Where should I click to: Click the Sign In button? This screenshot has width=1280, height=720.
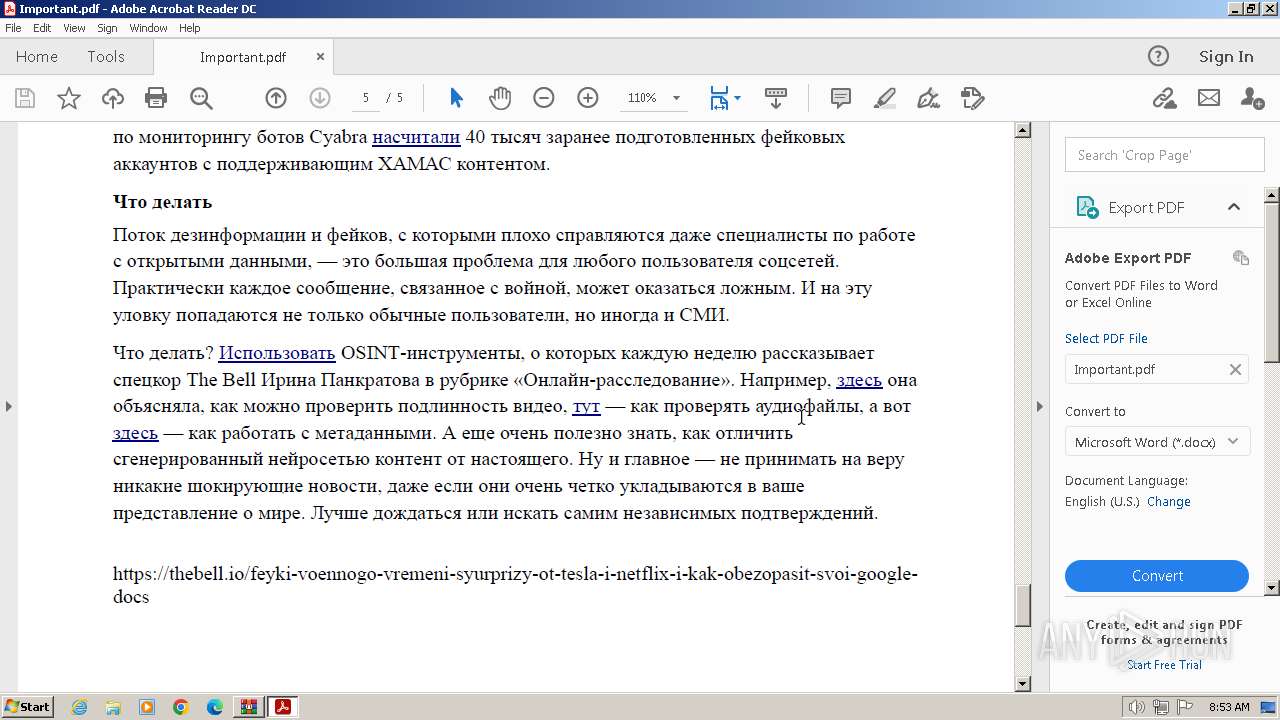pos(1226,57)
